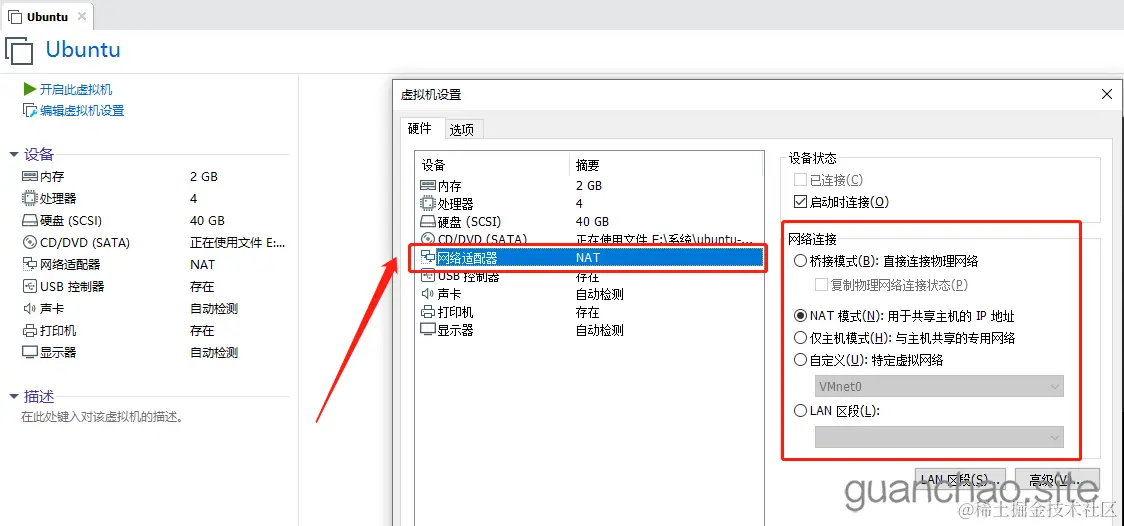Click the display icon in left panel
Screen dimensions: 1124x526
coord(29,353)
